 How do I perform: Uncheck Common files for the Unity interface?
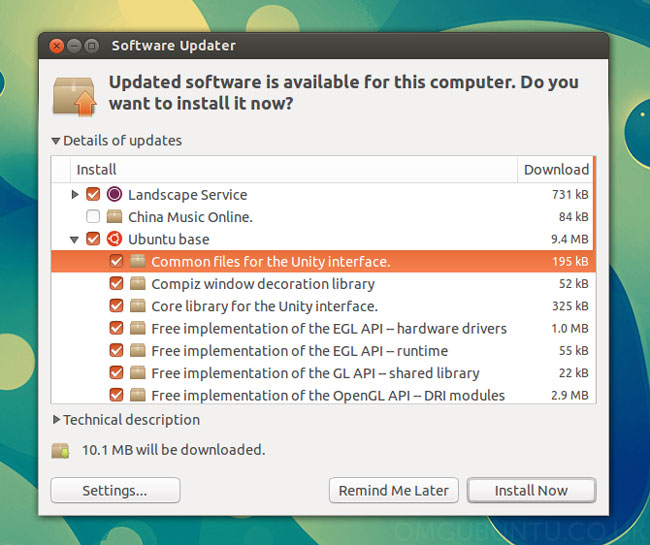pos(116,262)
